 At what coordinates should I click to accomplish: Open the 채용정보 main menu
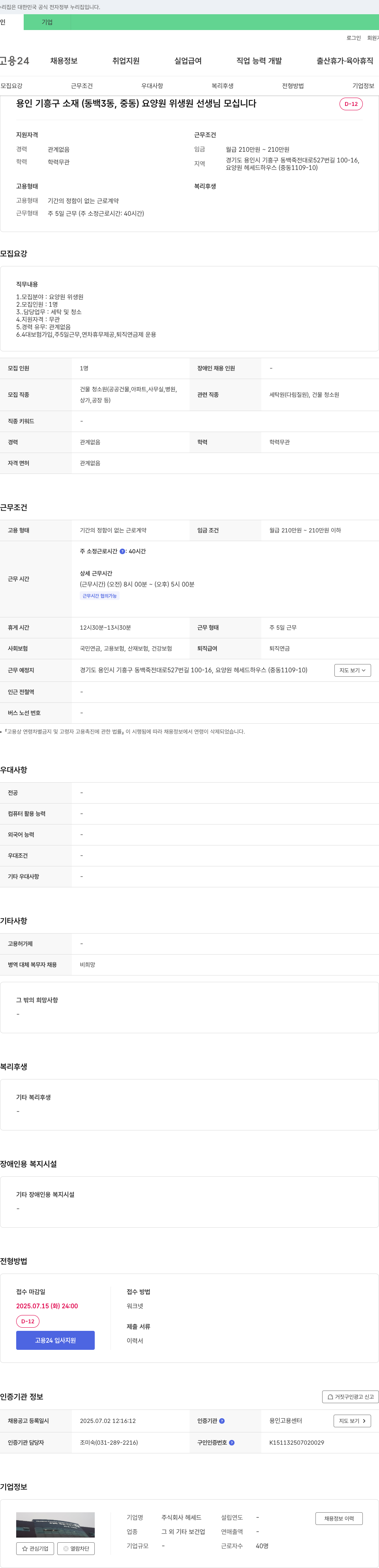click(x=64, y=61)
